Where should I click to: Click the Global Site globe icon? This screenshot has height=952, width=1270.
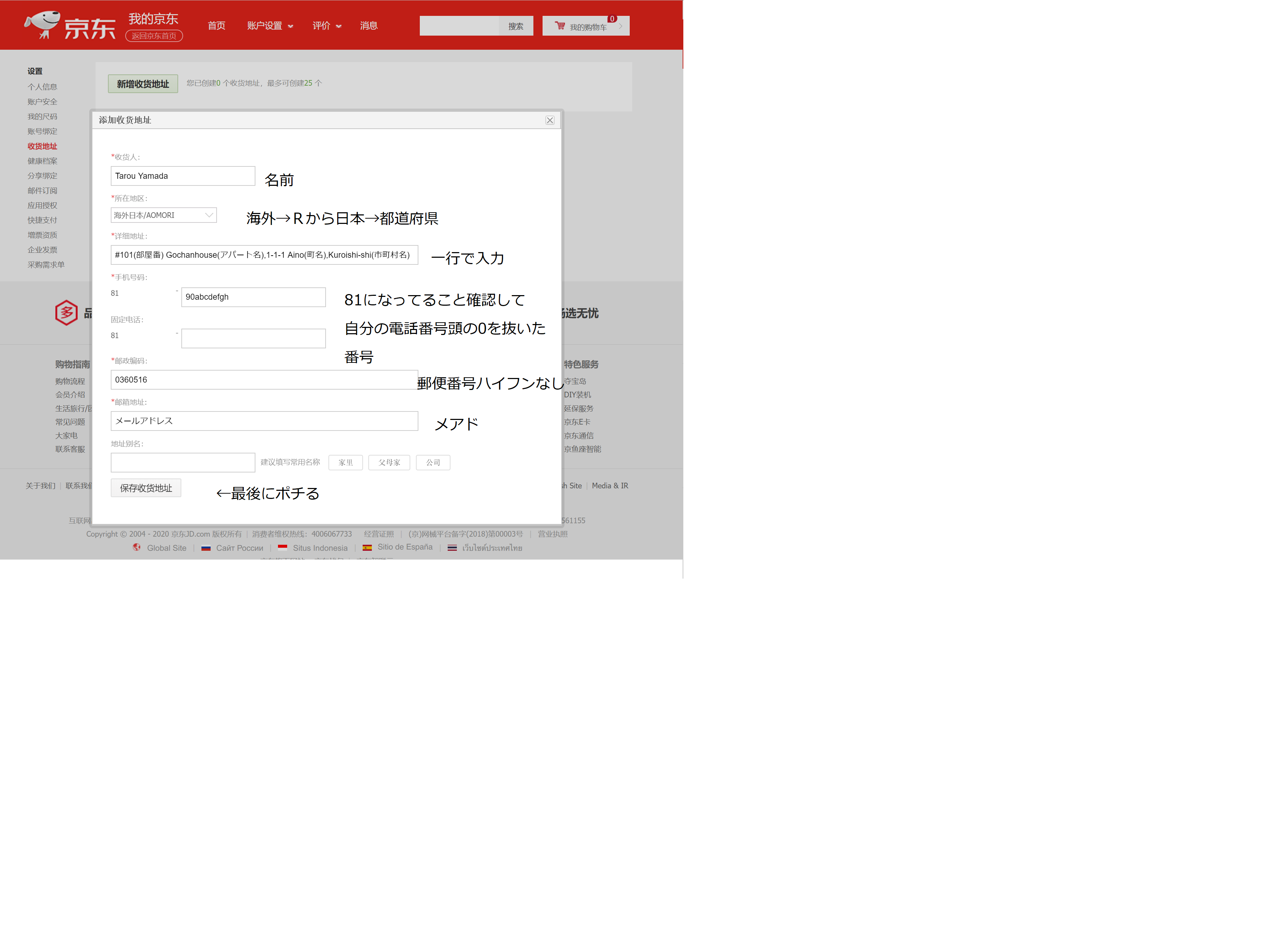(x=137, y=548)
